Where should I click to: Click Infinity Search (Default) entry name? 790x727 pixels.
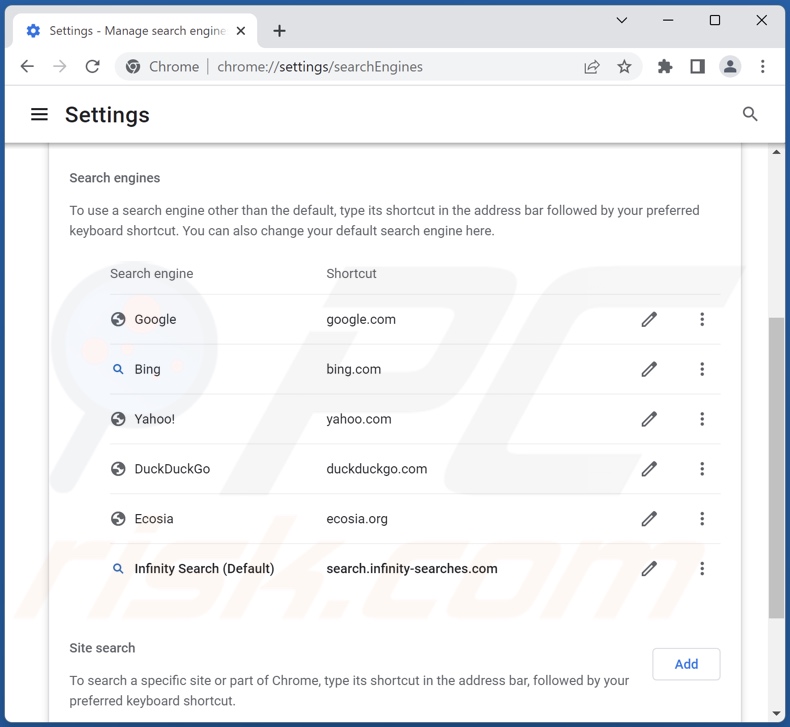tap(205, 569)
